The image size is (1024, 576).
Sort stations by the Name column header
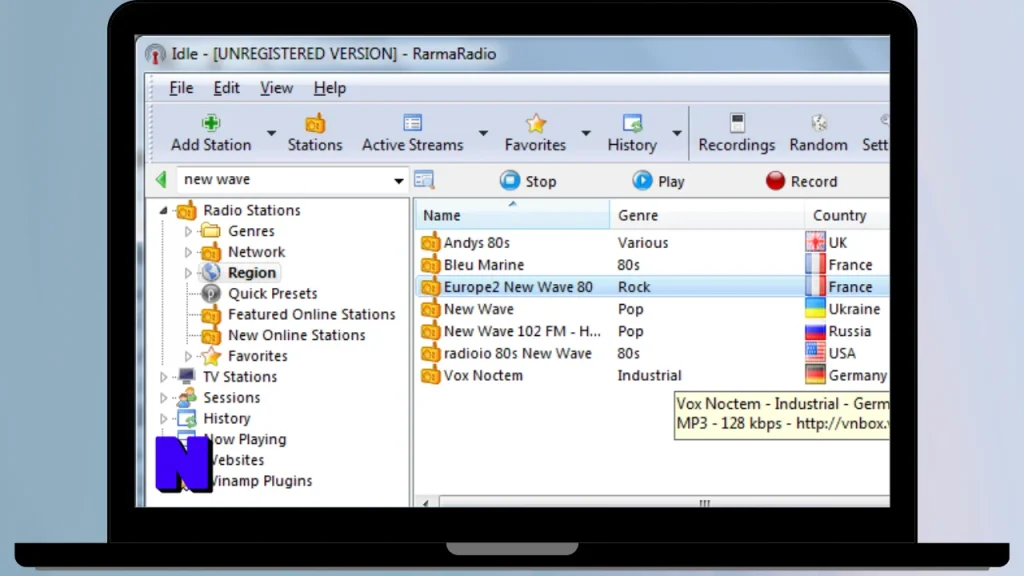(512, 215)
